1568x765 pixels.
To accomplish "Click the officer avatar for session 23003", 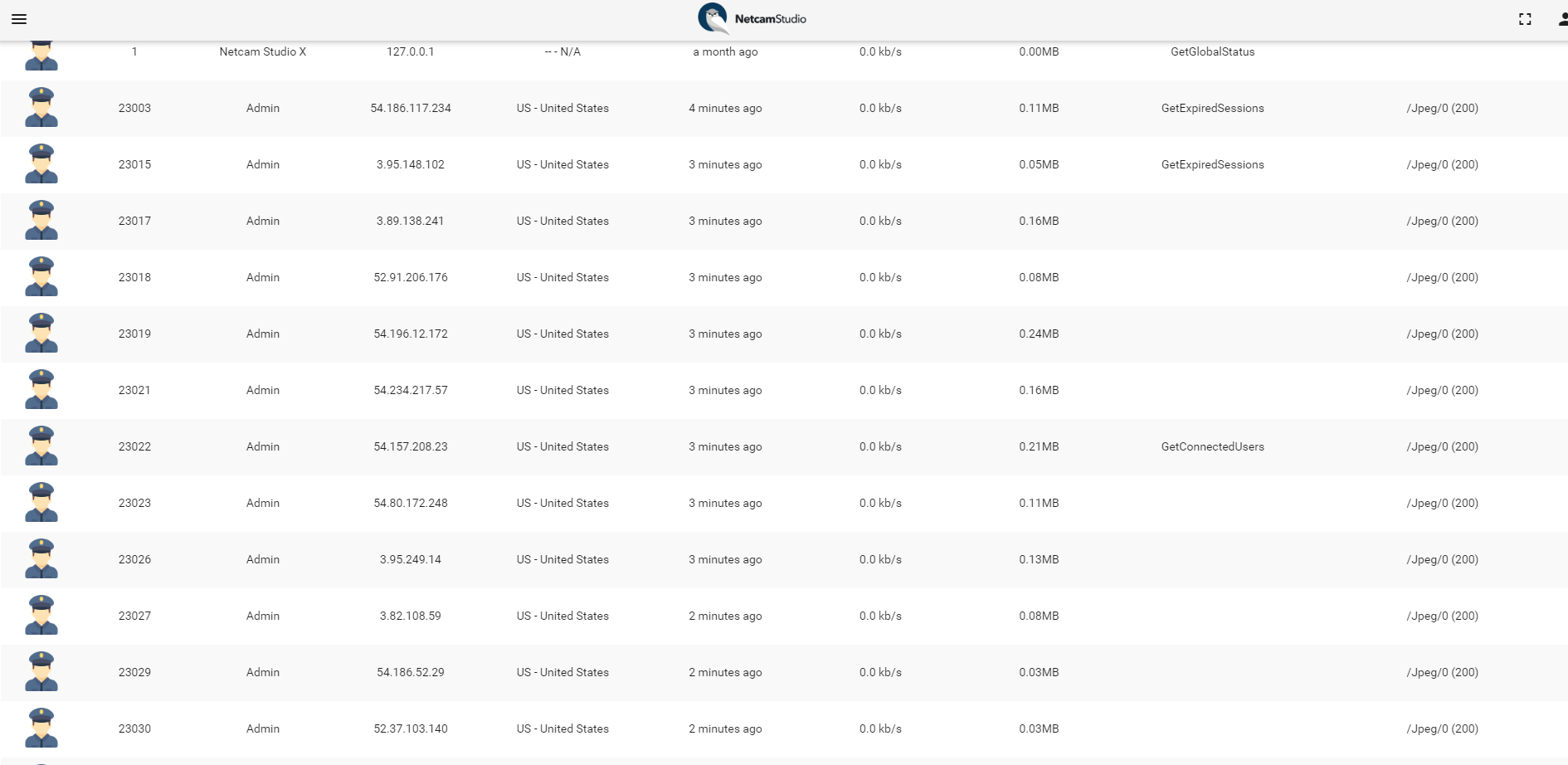I will [41, 108].
